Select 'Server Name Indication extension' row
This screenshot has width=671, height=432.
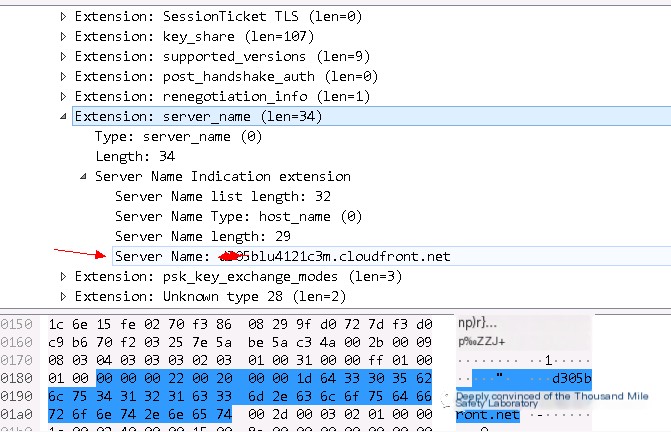click(x=223, y=176)
